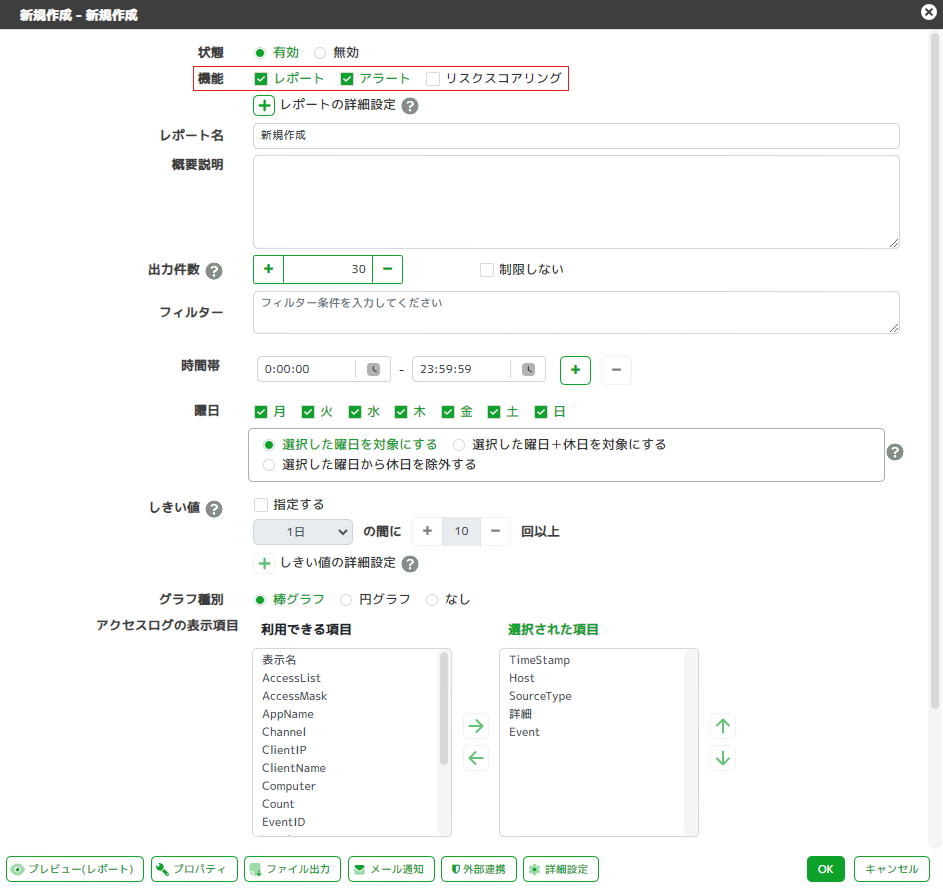
Task: Move selected item up with up arrow
Action: pyautogui.click(x=723, y=726)
